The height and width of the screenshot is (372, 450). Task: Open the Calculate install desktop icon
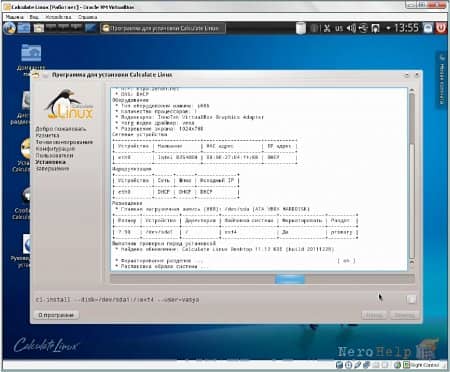(x=25, y=148)
